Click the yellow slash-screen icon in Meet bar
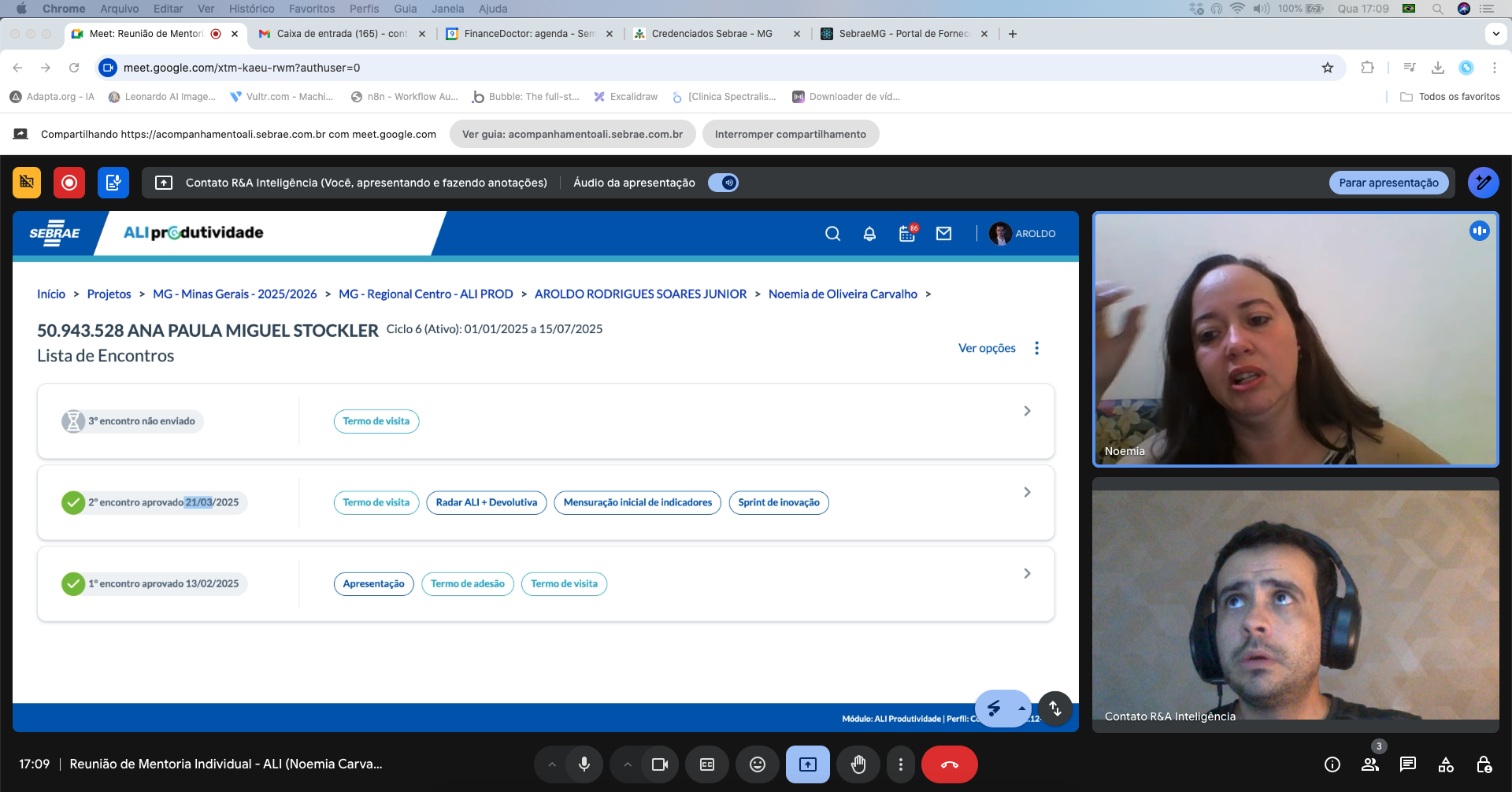This screenshot has height=792, width=1512. pyautogui.click(x=27, y=183)
